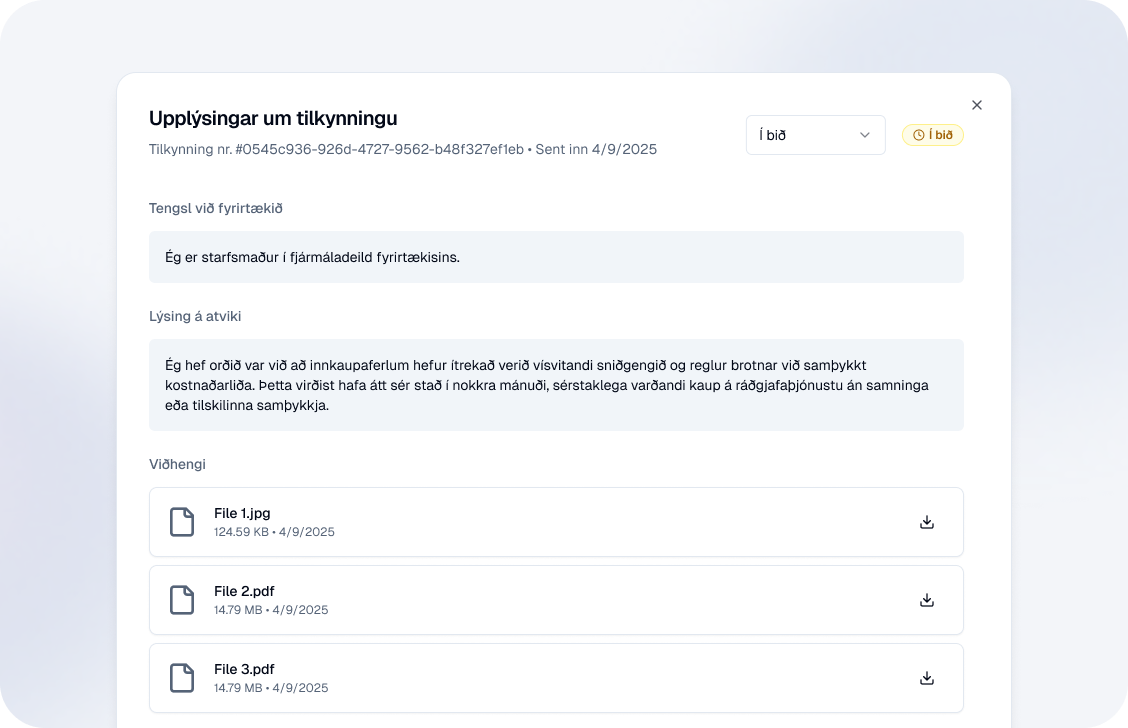Open the File 1.jpg file name

click(242, 513)
